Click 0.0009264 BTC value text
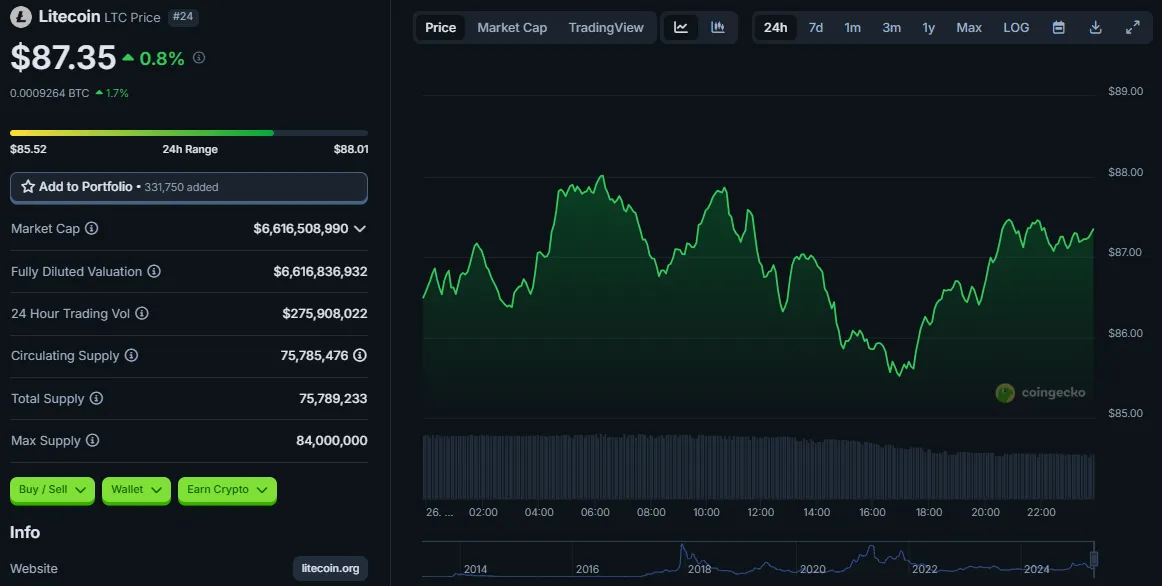The width and height of the screenshot is (1162, 586). pos(50,93)
